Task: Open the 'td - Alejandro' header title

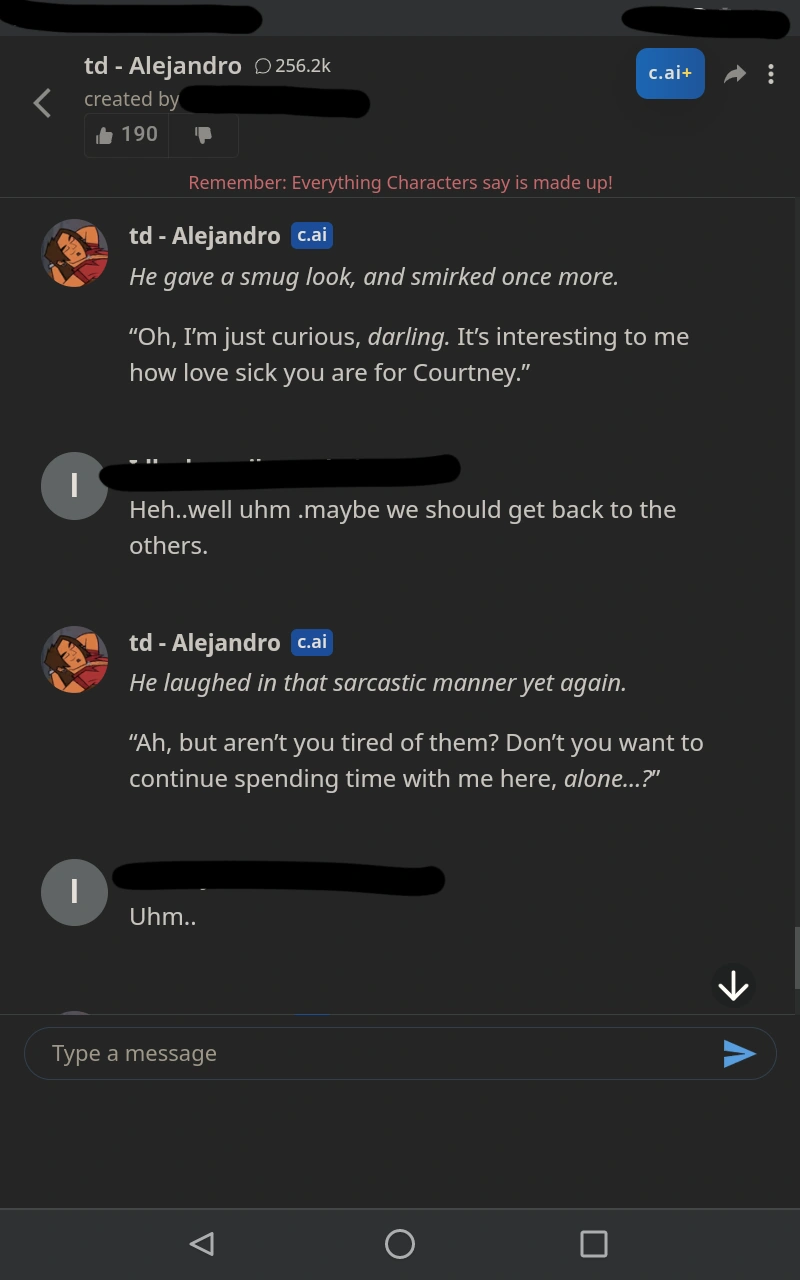Action: [x=163, y=66]
